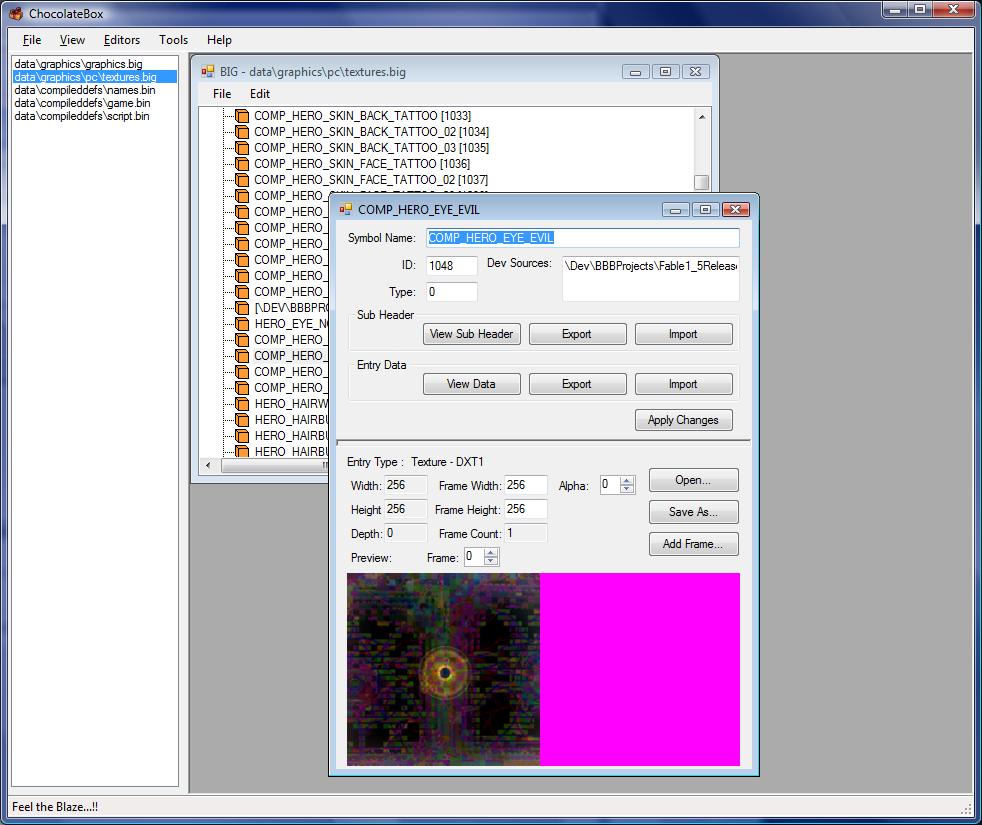This screenshot has height=825, width=982.
Task: Click the icon beside COMP_HERO_SKIN_BACK_TATTOO_03 [1035]
Action: (x=241, y=148)
